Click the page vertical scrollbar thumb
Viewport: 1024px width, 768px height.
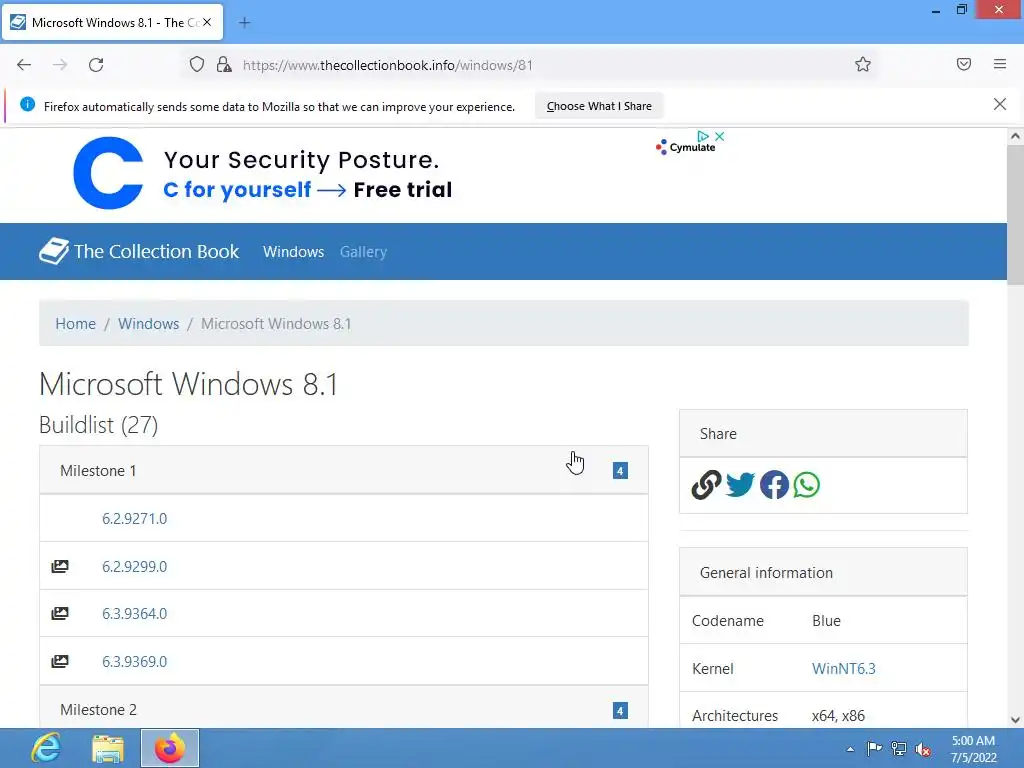[1015, 216]
